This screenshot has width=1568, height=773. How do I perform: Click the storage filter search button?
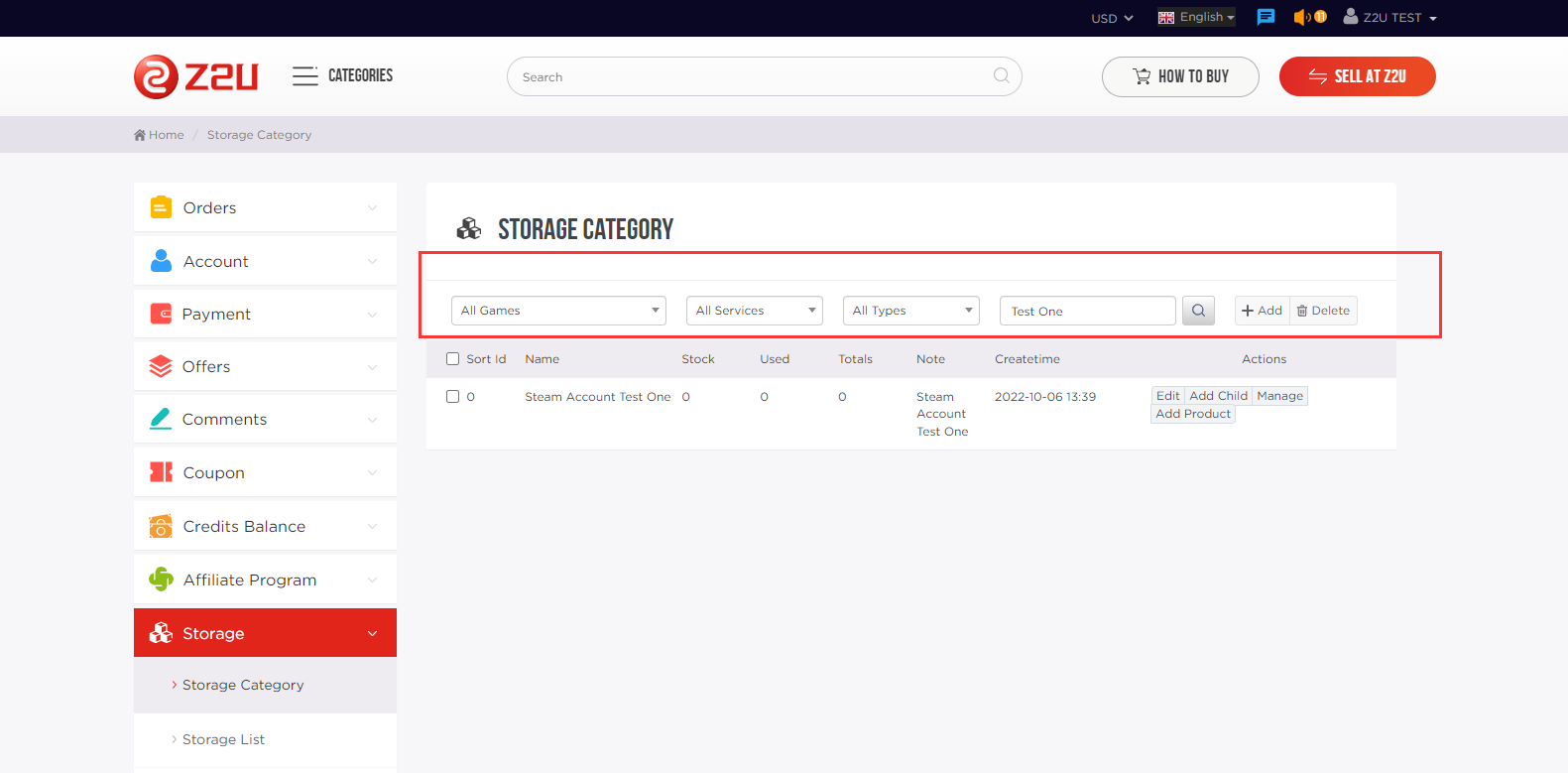click(1198, 311)
